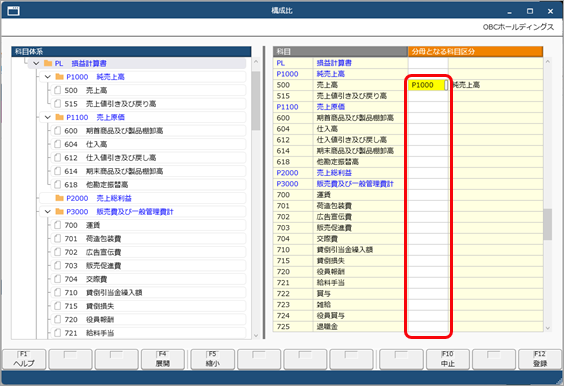Click the F12 登録 button
Viewport: 564px width, 386px height.
[x=540, y=359]
